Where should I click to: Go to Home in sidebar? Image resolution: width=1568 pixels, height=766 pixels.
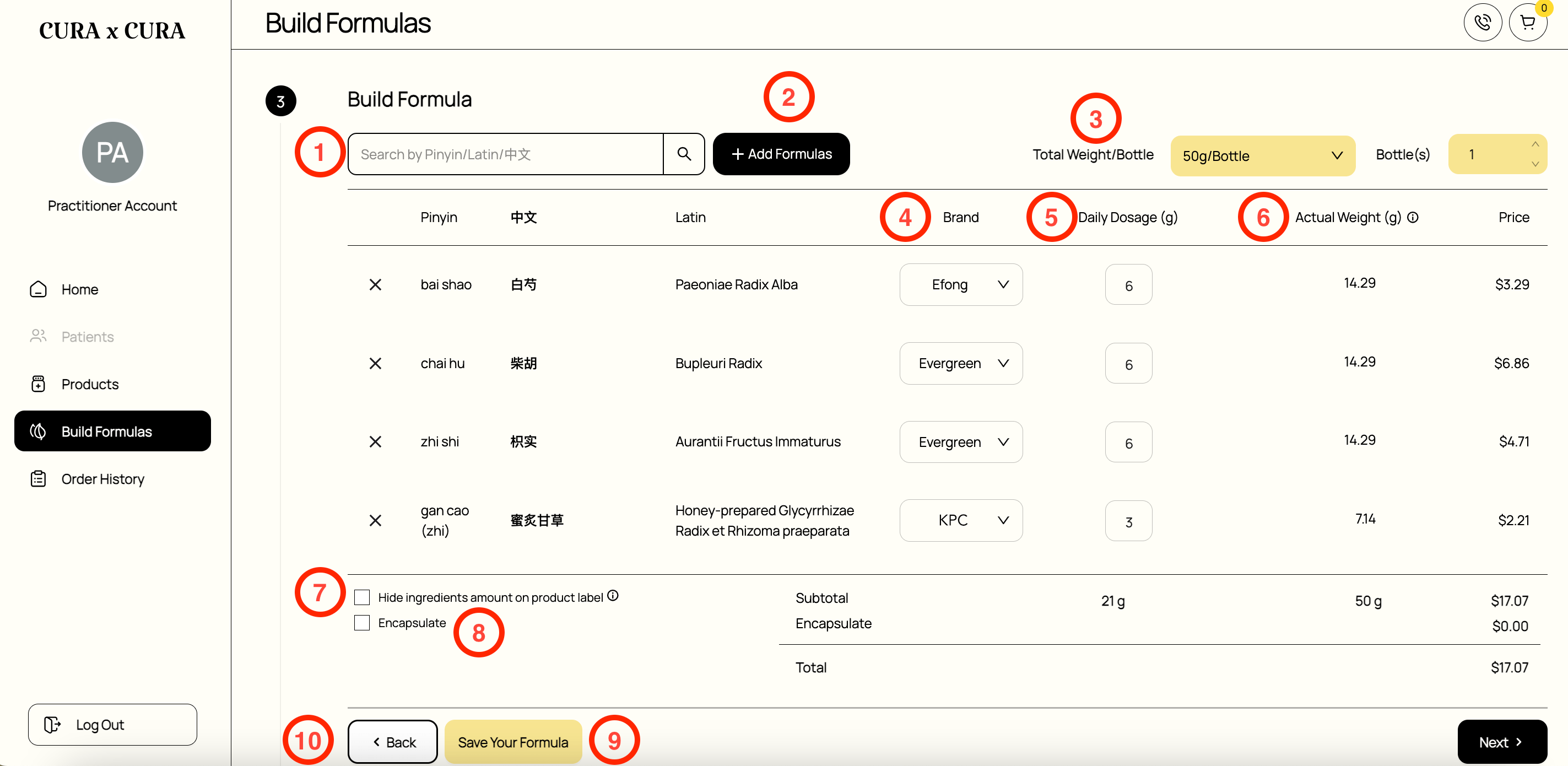click(112, 289)
